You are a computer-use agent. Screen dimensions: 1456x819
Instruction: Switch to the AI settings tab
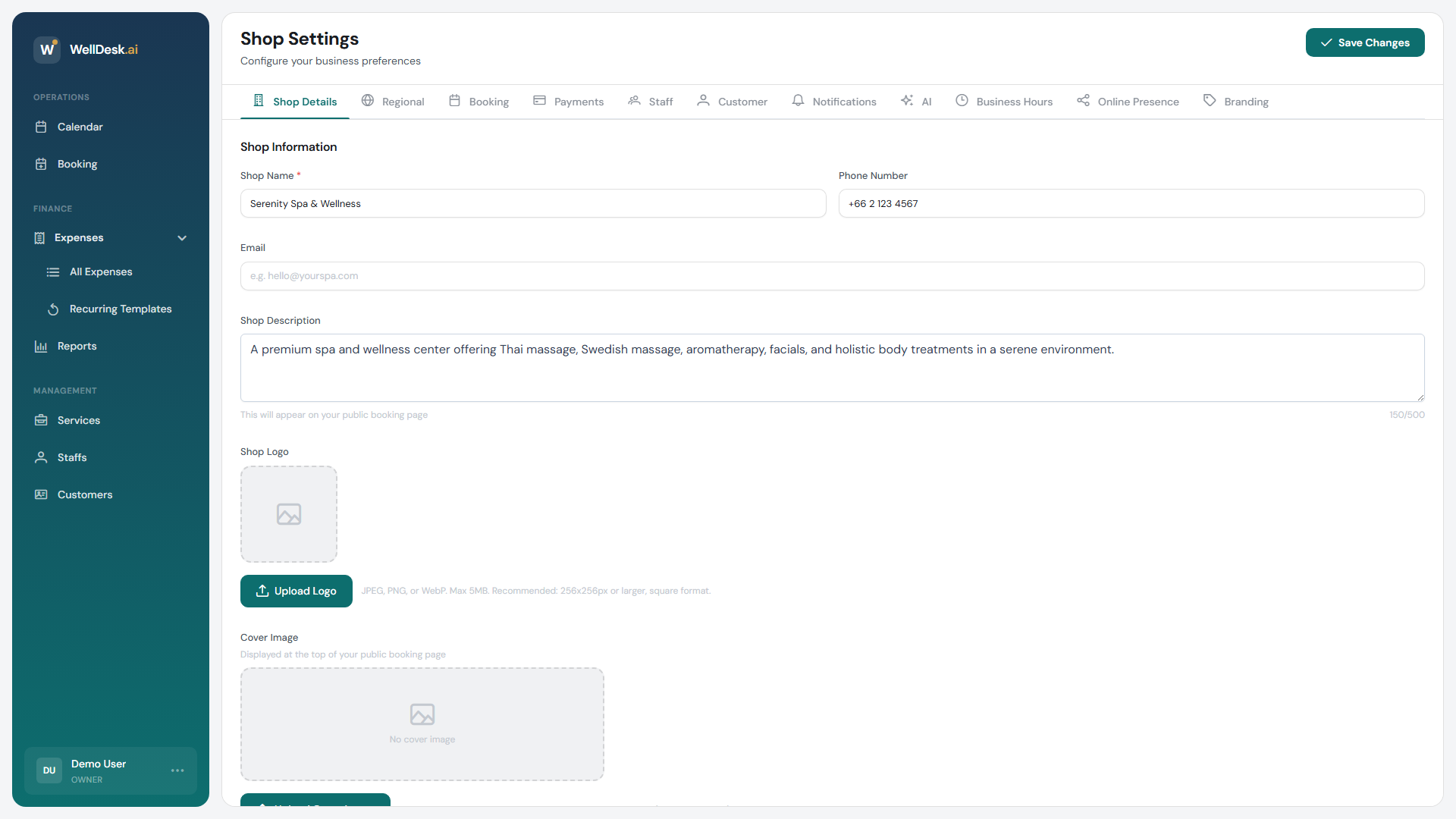(x=916, y=101)
